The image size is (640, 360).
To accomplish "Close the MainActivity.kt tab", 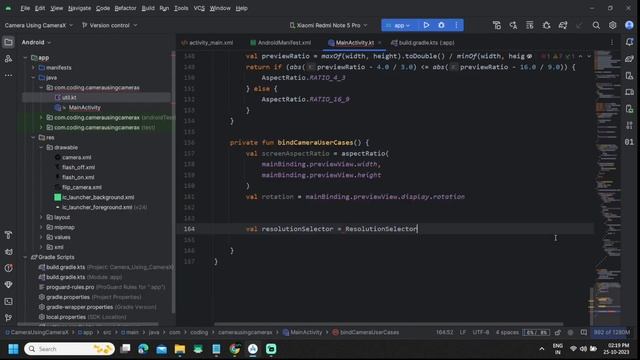I will [x=380, y=42].
